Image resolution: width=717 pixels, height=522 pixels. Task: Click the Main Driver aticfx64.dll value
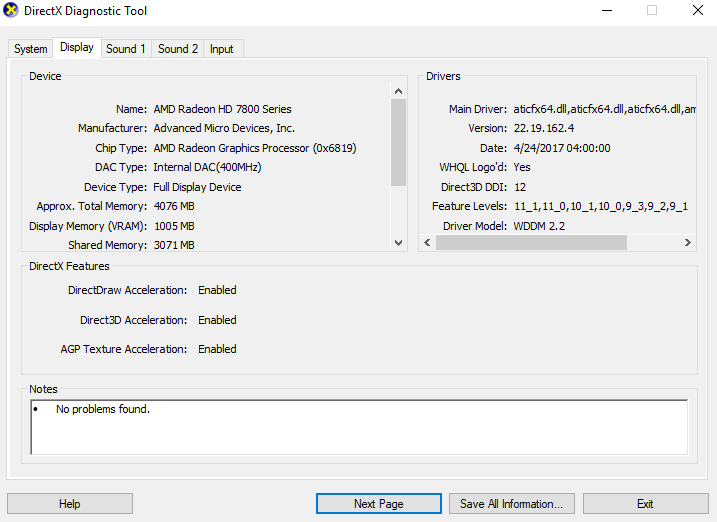605,109
